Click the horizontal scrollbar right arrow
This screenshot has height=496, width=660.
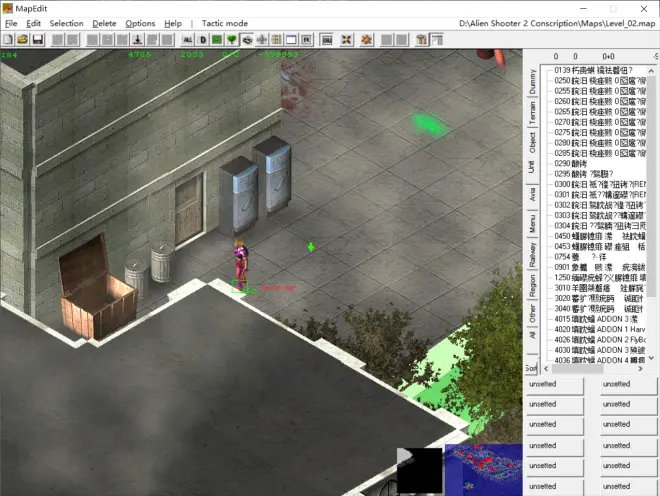[x=640, y=368]
